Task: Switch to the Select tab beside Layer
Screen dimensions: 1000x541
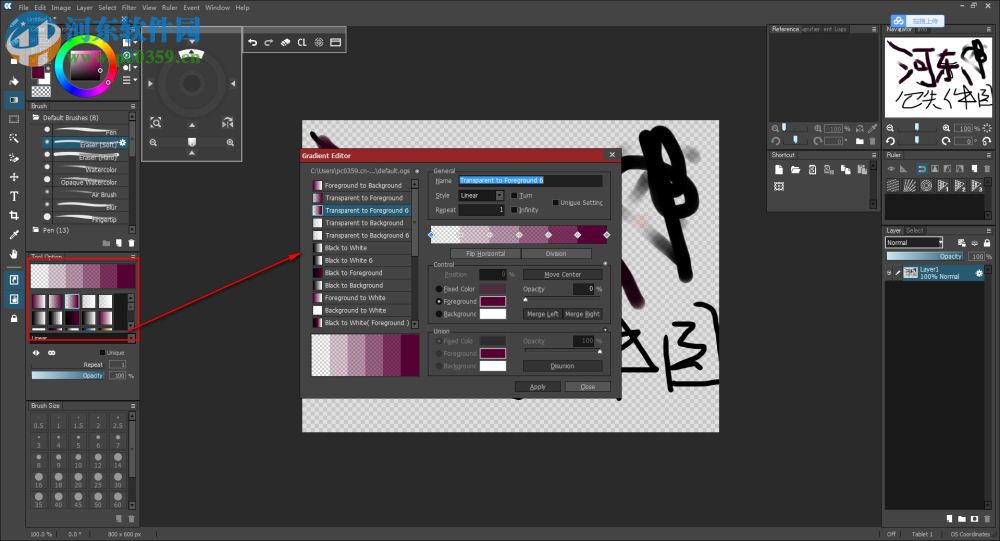Action: click(x=915, y=230)
